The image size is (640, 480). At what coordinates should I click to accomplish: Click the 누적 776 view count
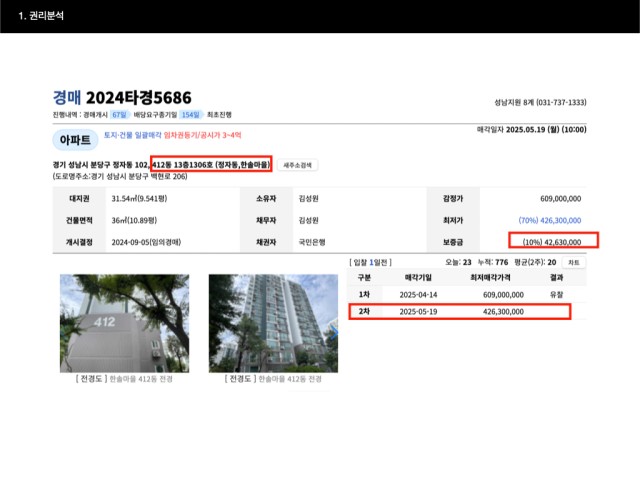(493, 262)
